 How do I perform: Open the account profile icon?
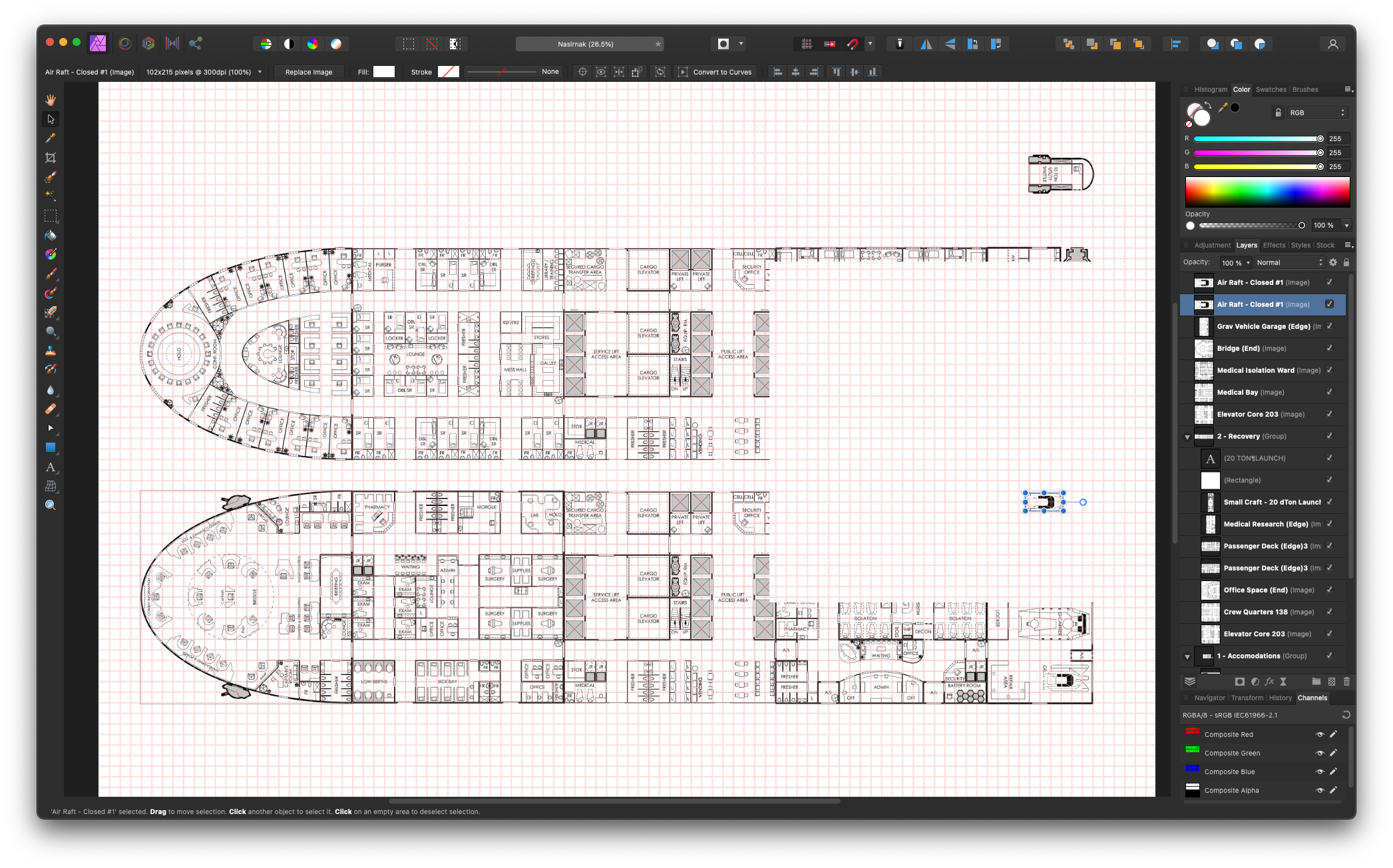(1332, 44)
